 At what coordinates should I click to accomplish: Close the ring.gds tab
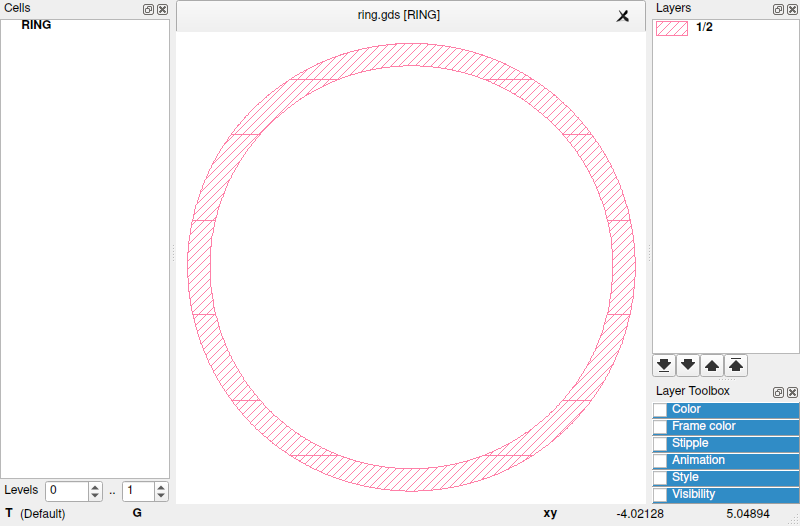click(623, 16)
